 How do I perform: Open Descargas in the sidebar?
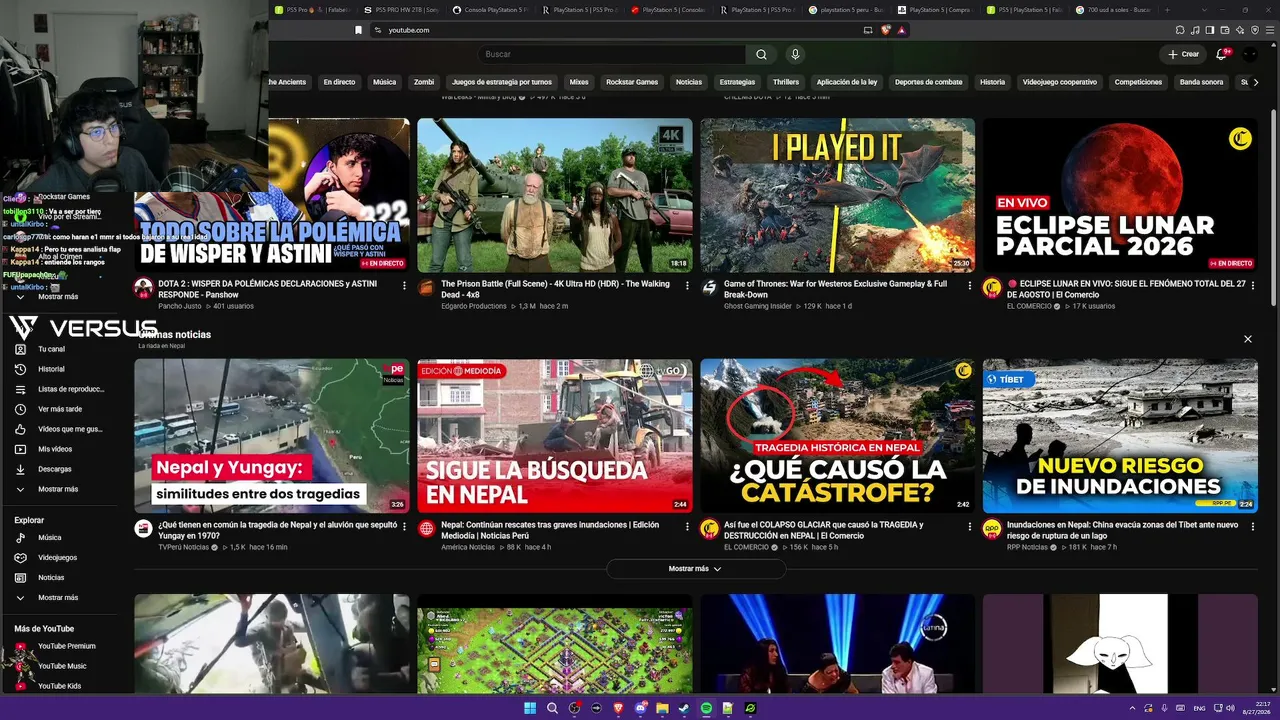pos(45,469)
